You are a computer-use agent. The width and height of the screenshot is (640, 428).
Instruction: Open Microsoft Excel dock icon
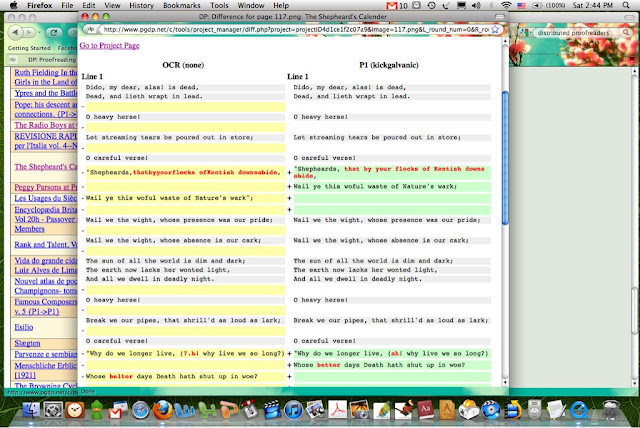coord(206,410)
